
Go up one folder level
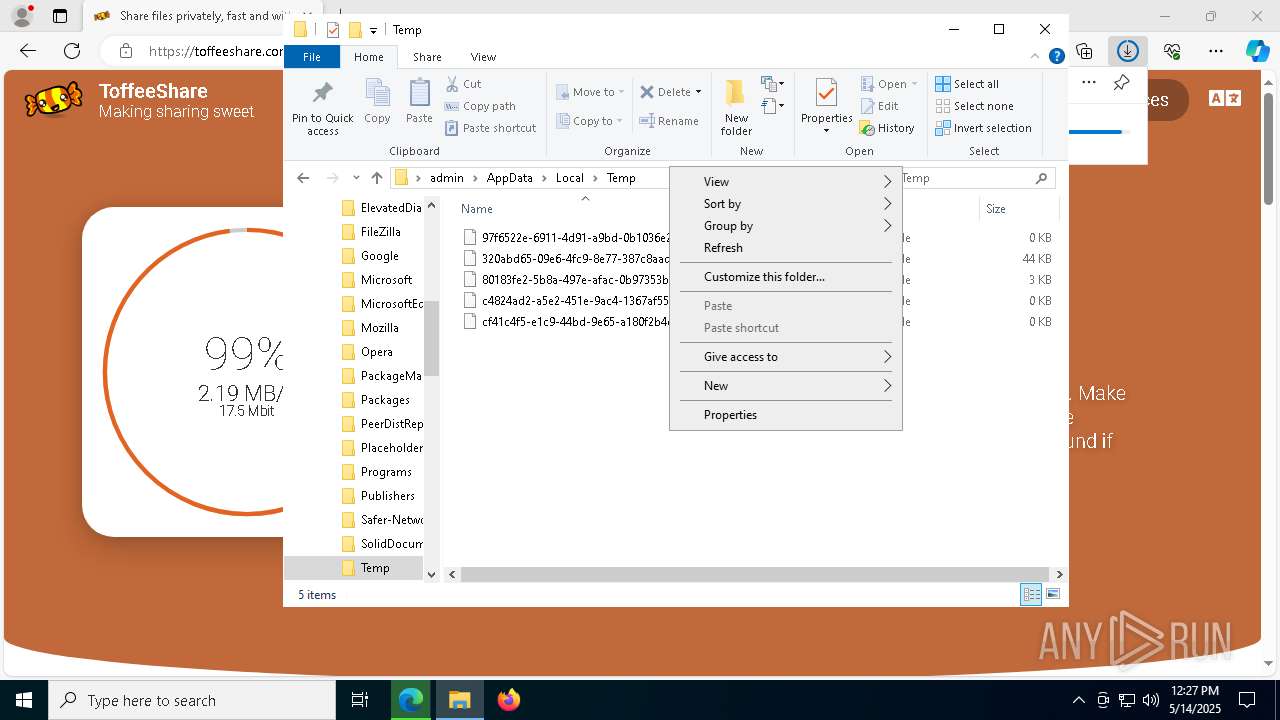[376, 178]
